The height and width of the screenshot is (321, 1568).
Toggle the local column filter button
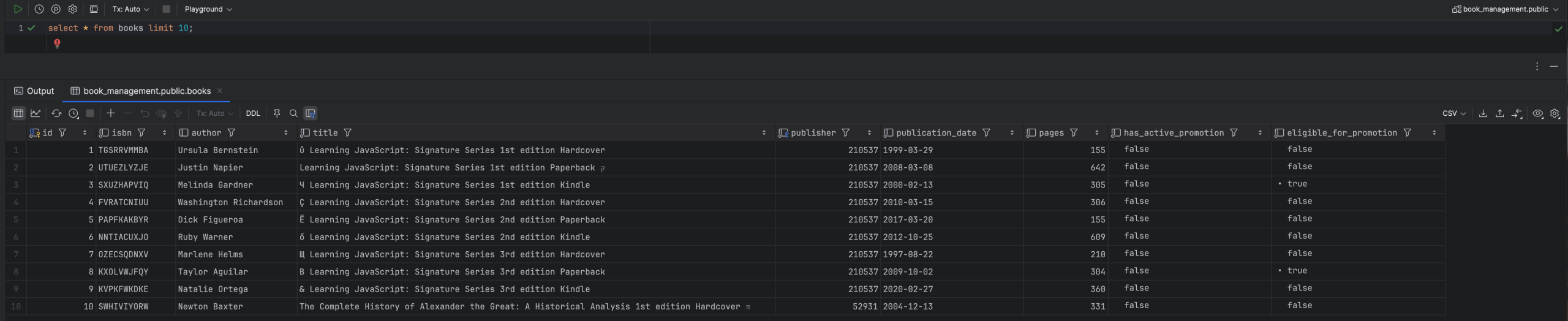(x=311, y=113)
